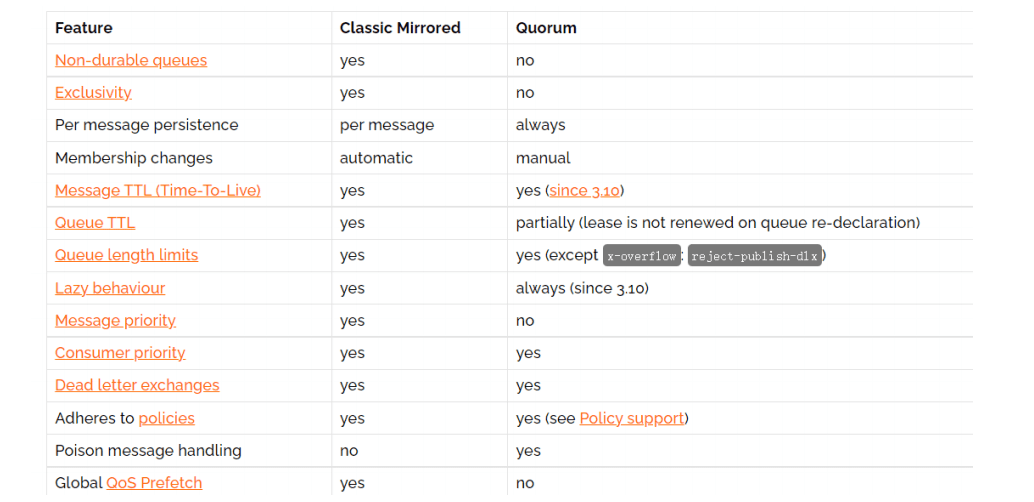Click the policies link
This screenshot has height=502, width=1034.
[166, 418]
